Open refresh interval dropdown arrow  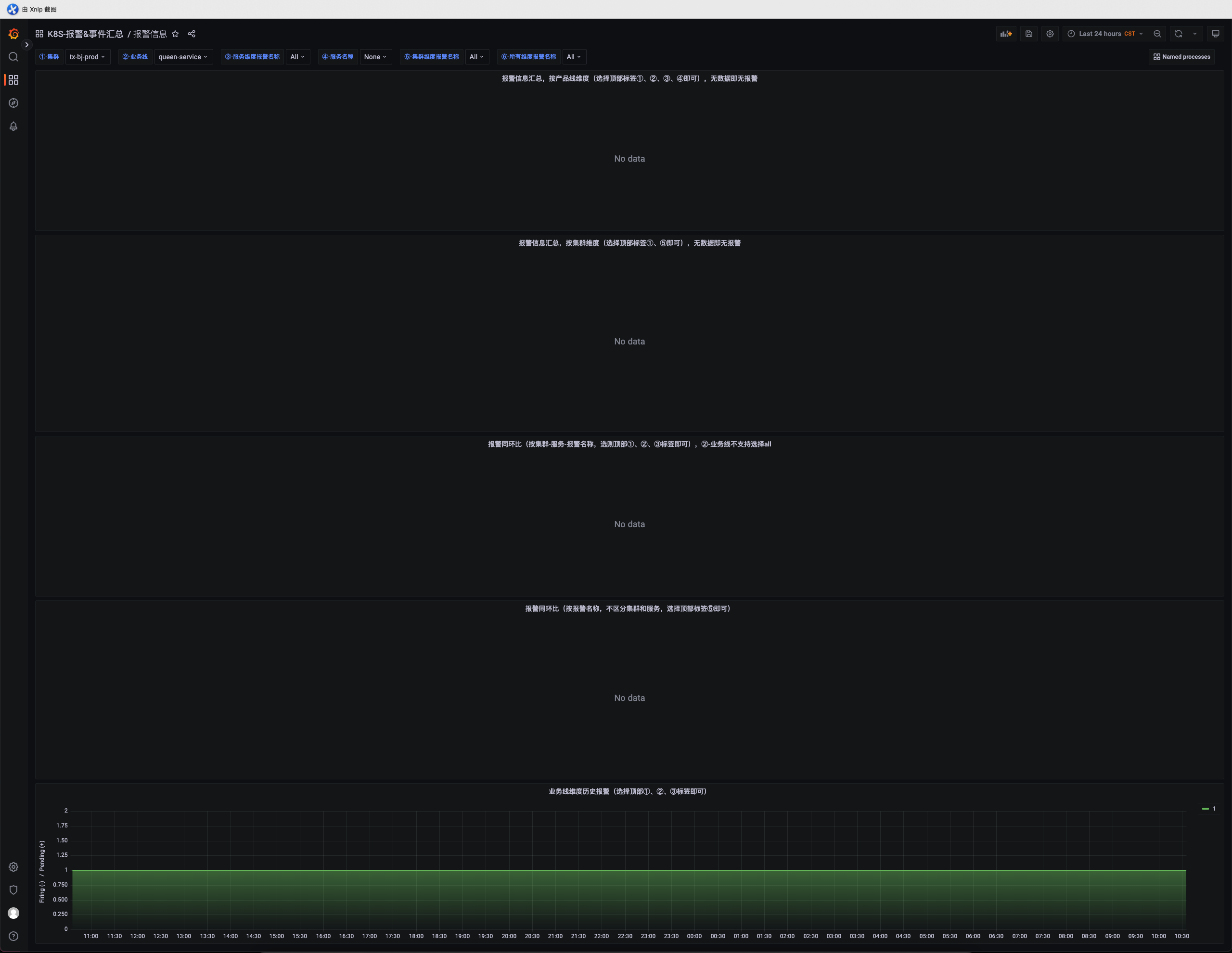(x=1195, y=34)
